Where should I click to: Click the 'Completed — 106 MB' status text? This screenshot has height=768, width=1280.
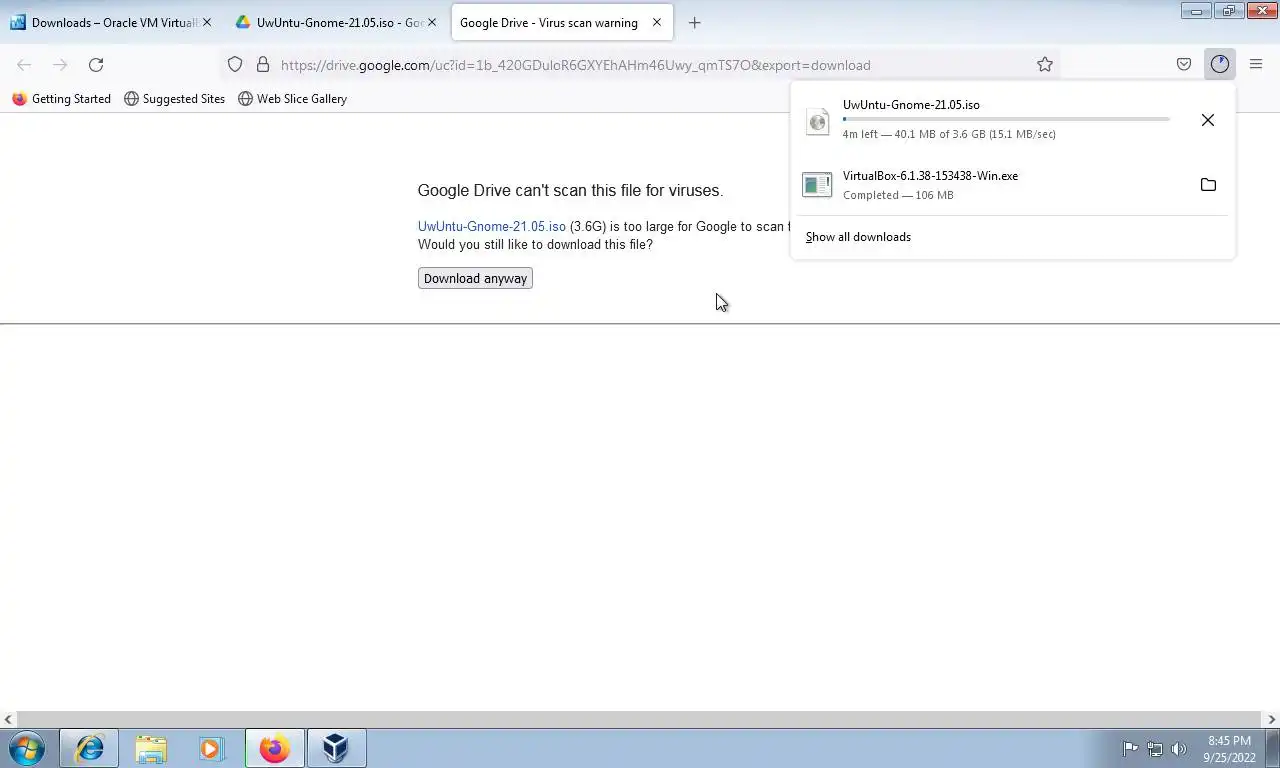[x=898, y=195]
